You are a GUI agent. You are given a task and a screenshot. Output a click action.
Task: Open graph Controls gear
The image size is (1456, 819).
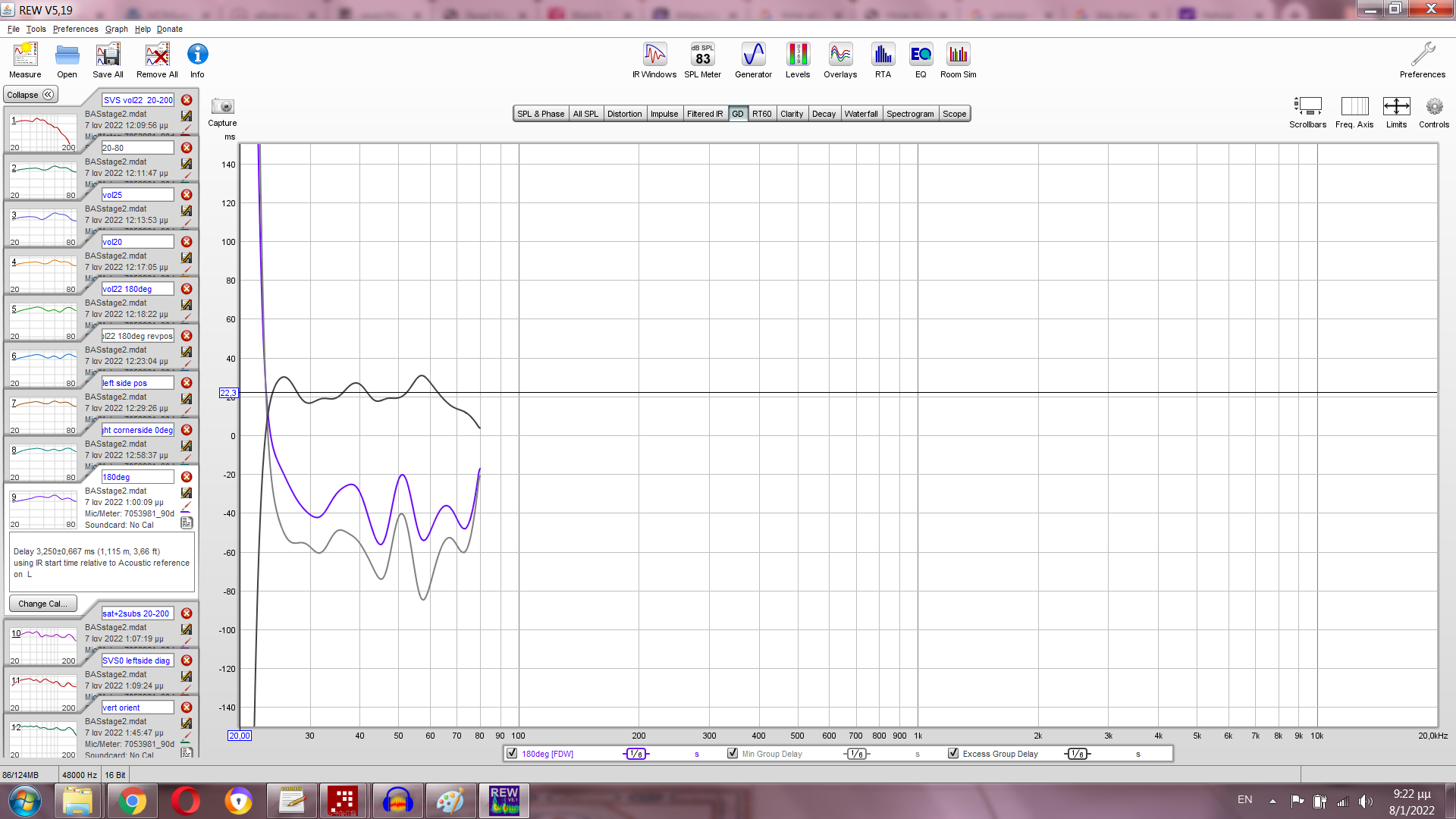[1433, 107]
